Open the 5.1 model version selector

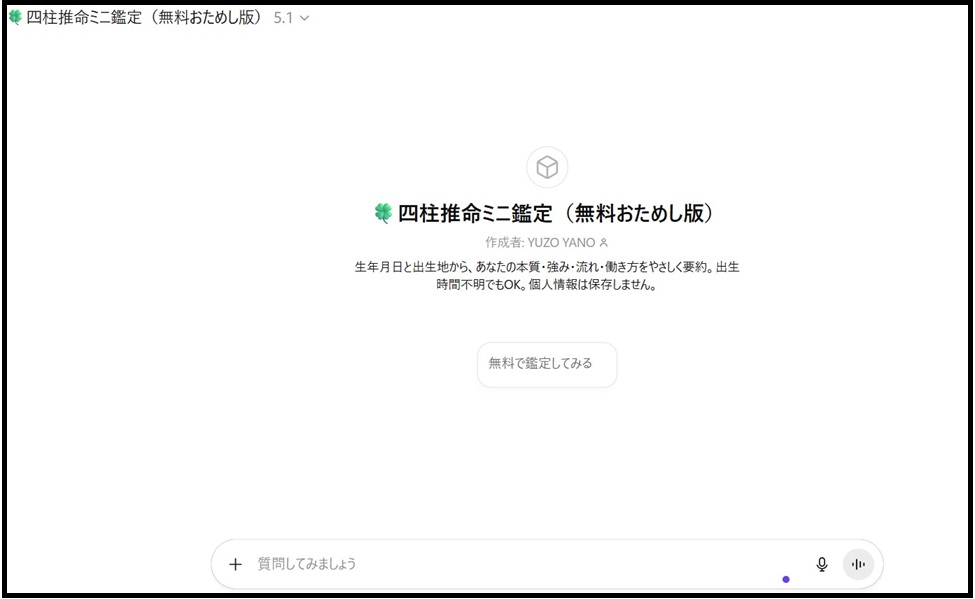[x=284, y=18]
